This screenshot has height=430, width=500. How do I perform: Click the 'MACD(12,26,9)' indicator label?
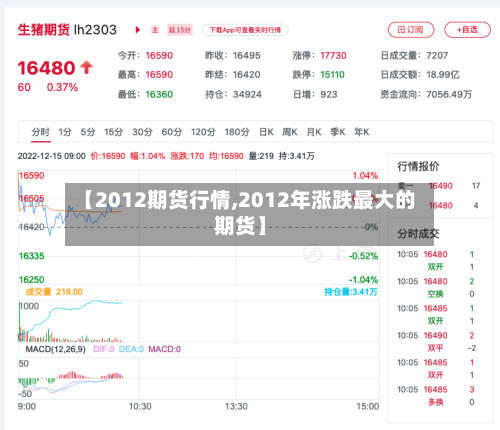pyautogui.click(x=56, y=349)
